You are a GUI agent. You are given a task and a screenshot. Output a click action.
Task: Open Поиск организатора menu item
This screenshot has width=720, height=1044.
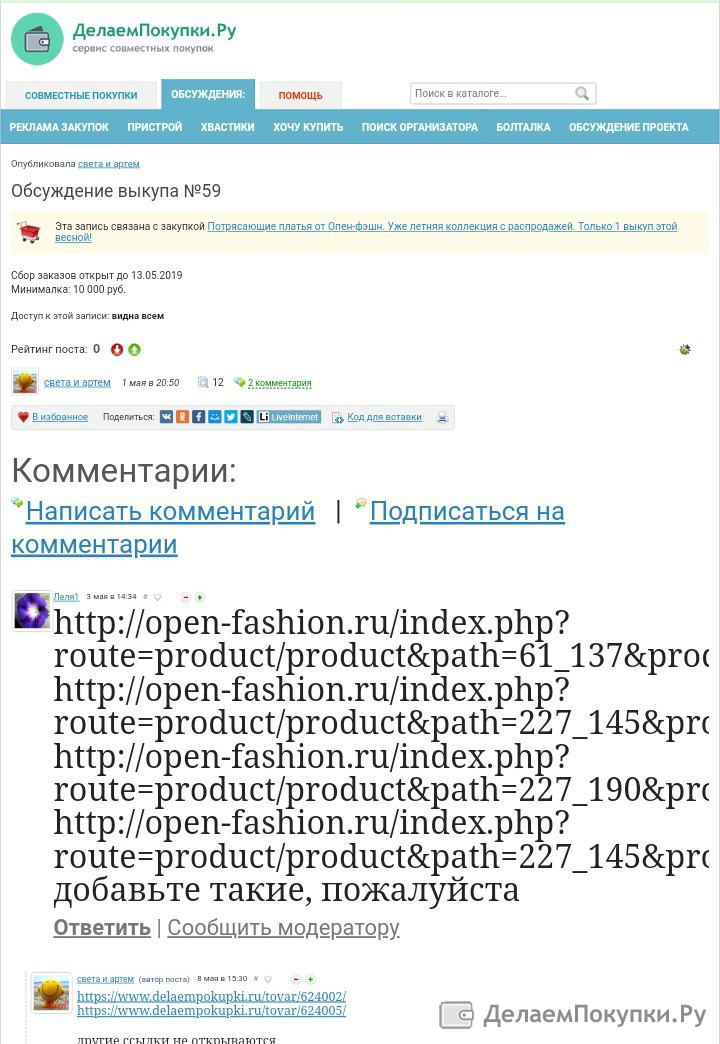click(x=420, y=127)
